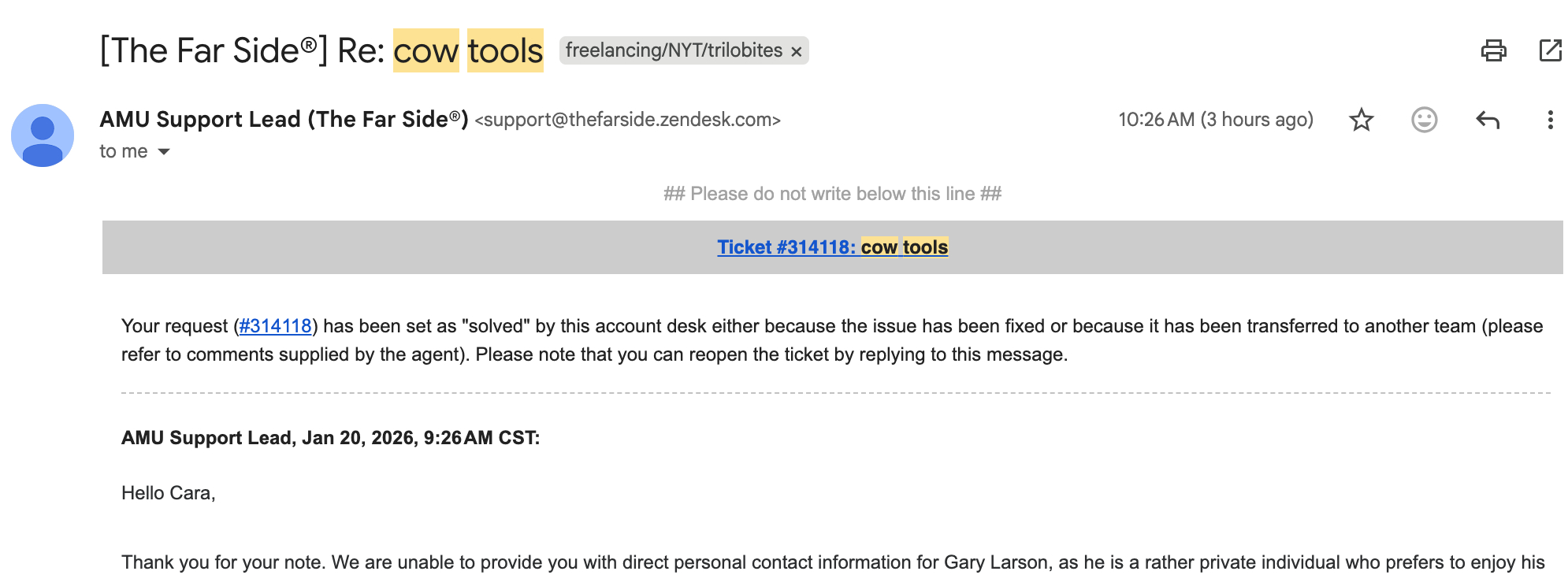Image resolution: width=1568 pixels, height=586 pixels.
Task: Click the email subject line heading
Action: 321,51
